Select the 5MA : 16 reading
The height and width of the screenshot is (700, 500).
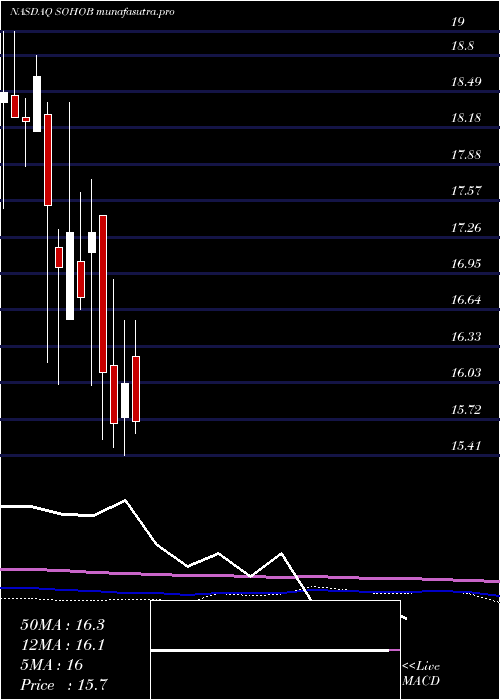point(52,665)
